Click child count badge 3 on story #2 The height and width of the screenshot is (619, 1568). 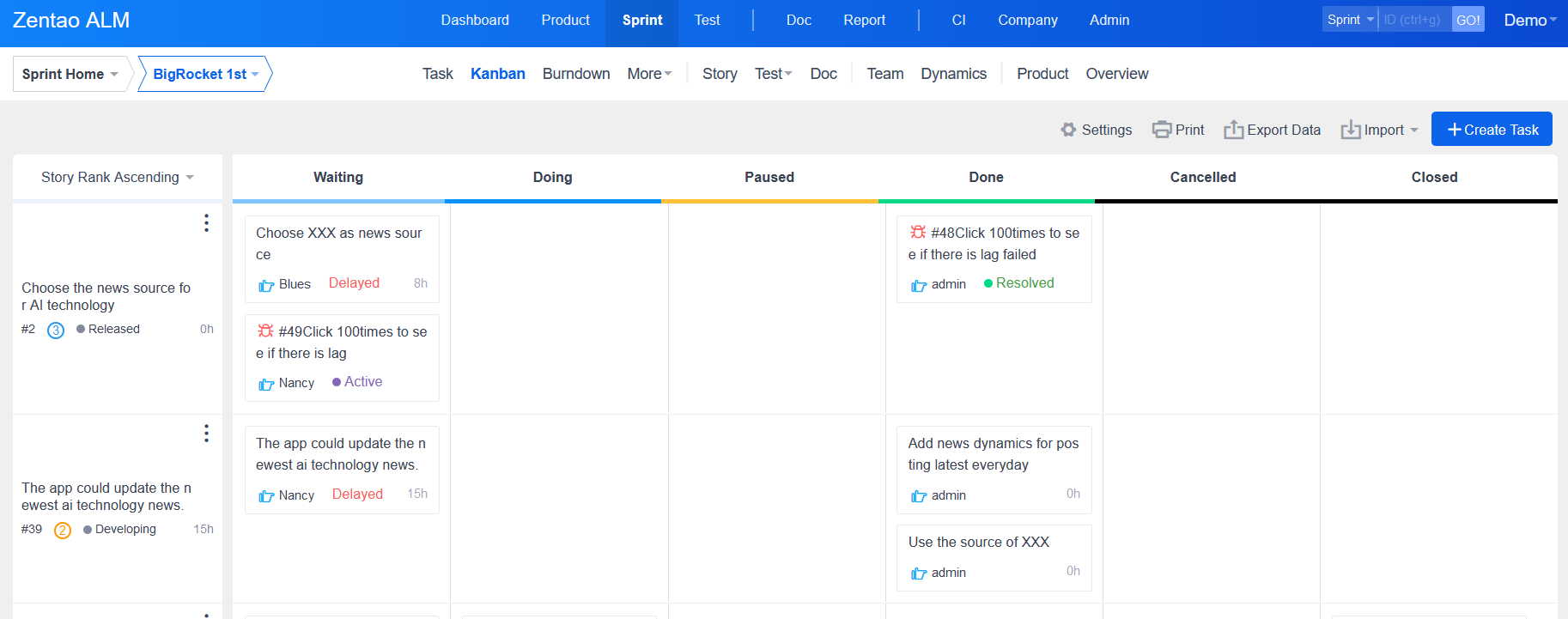pos(56,331)
